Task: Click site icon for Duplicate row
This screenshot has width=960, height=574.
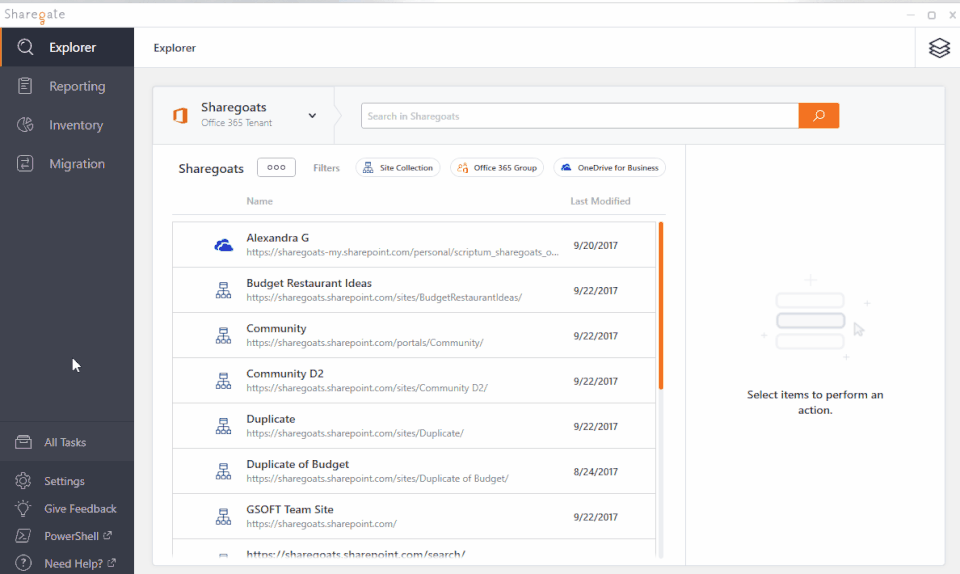Action: [223, 426]
